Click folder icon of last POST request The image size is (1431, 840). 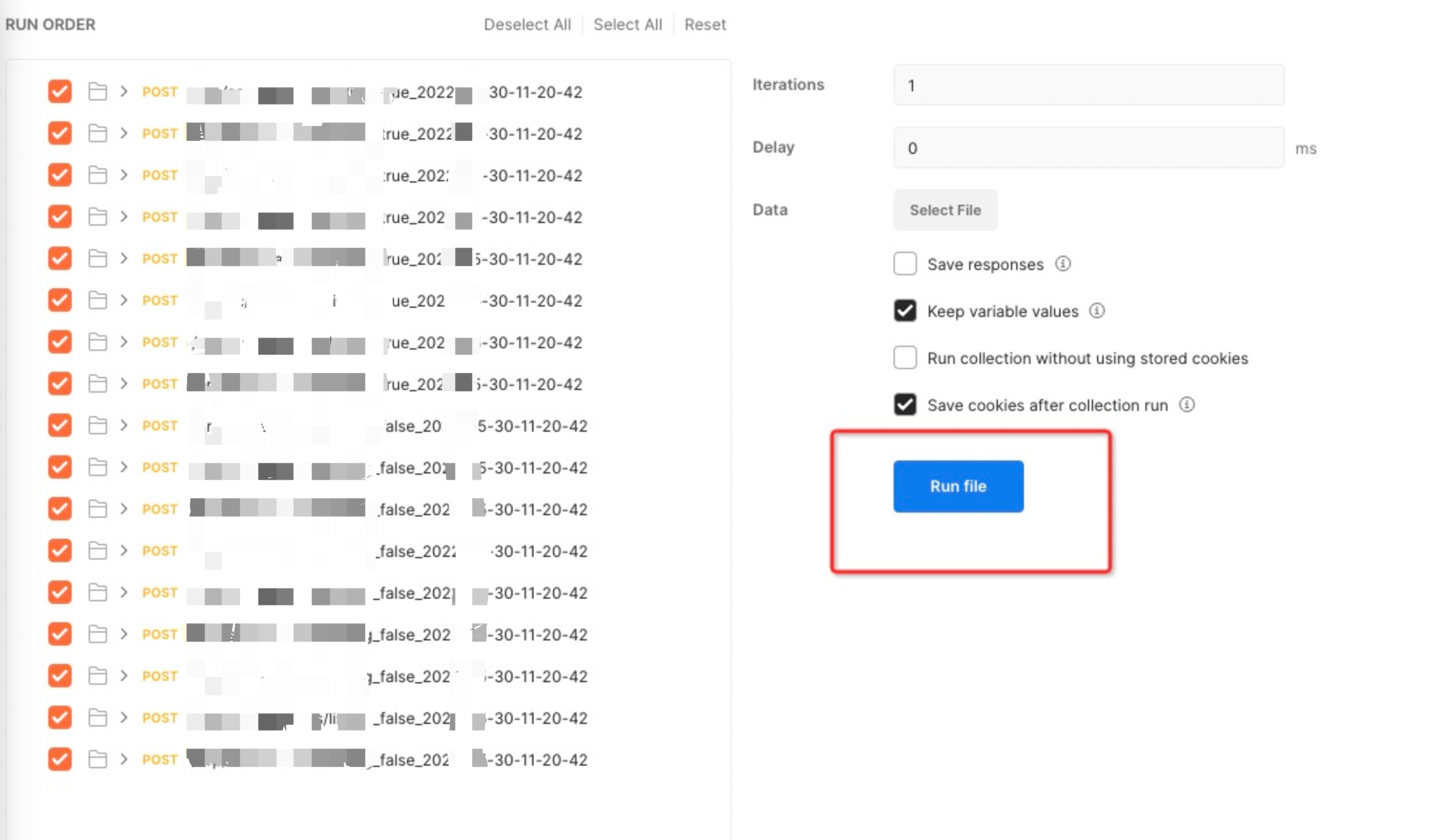[98, 759]
